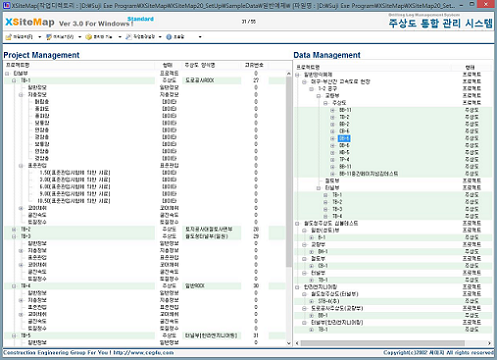The width and height of the screenshot is (497, 360).
Task: Select TB-4 in the Data Management tree
Action: tap(337, 216)
